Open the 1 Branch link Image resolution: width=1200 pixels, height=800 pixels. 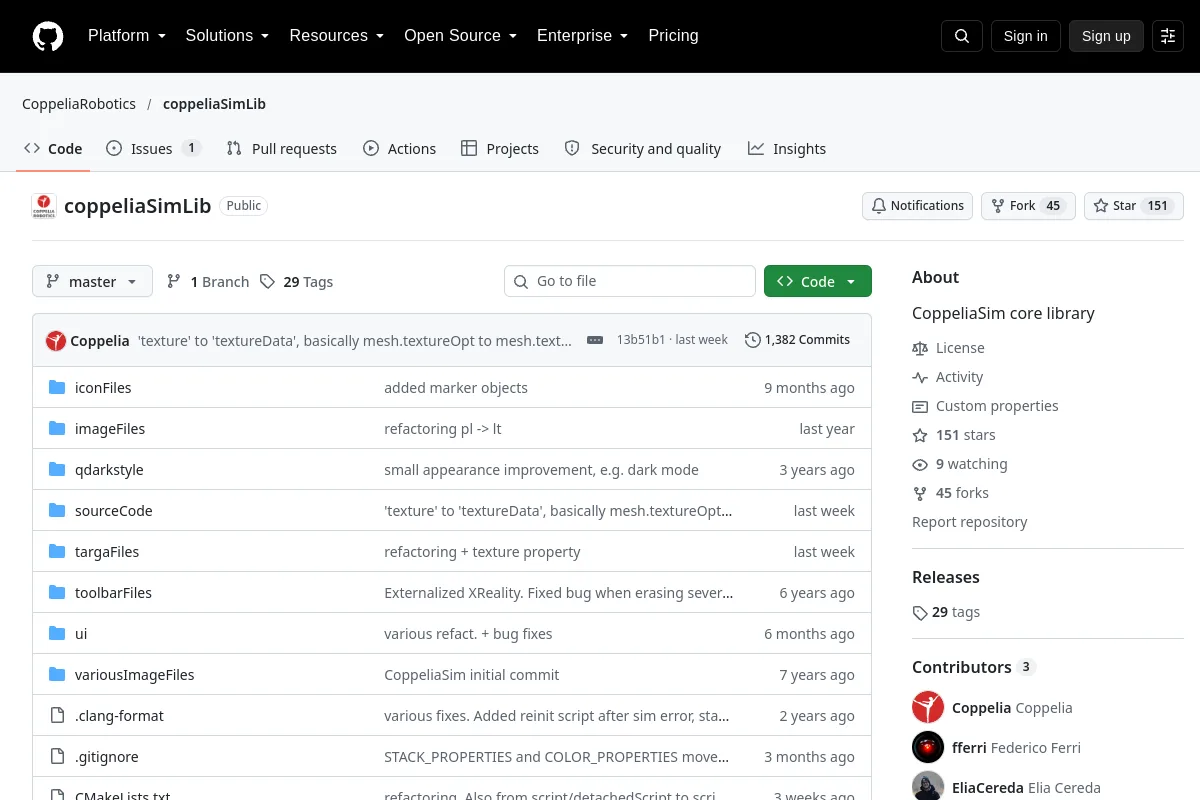click(208, 282)
